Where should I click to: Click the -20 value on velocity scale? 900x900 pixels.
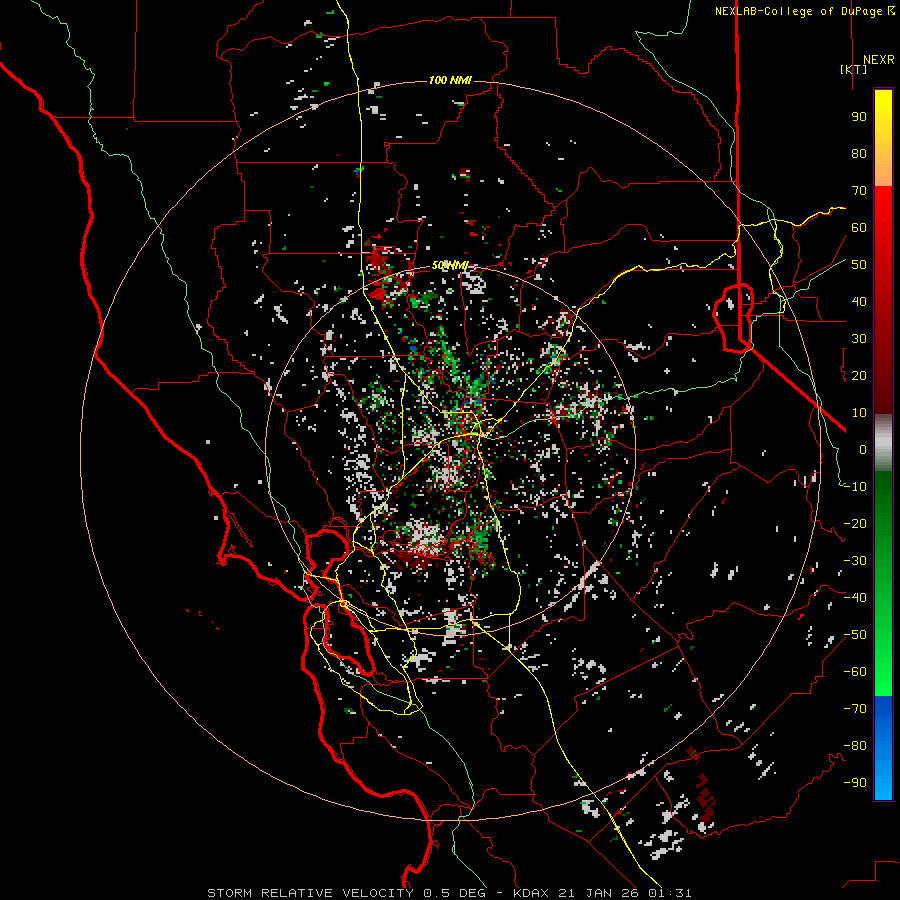[x=855, y=524]
